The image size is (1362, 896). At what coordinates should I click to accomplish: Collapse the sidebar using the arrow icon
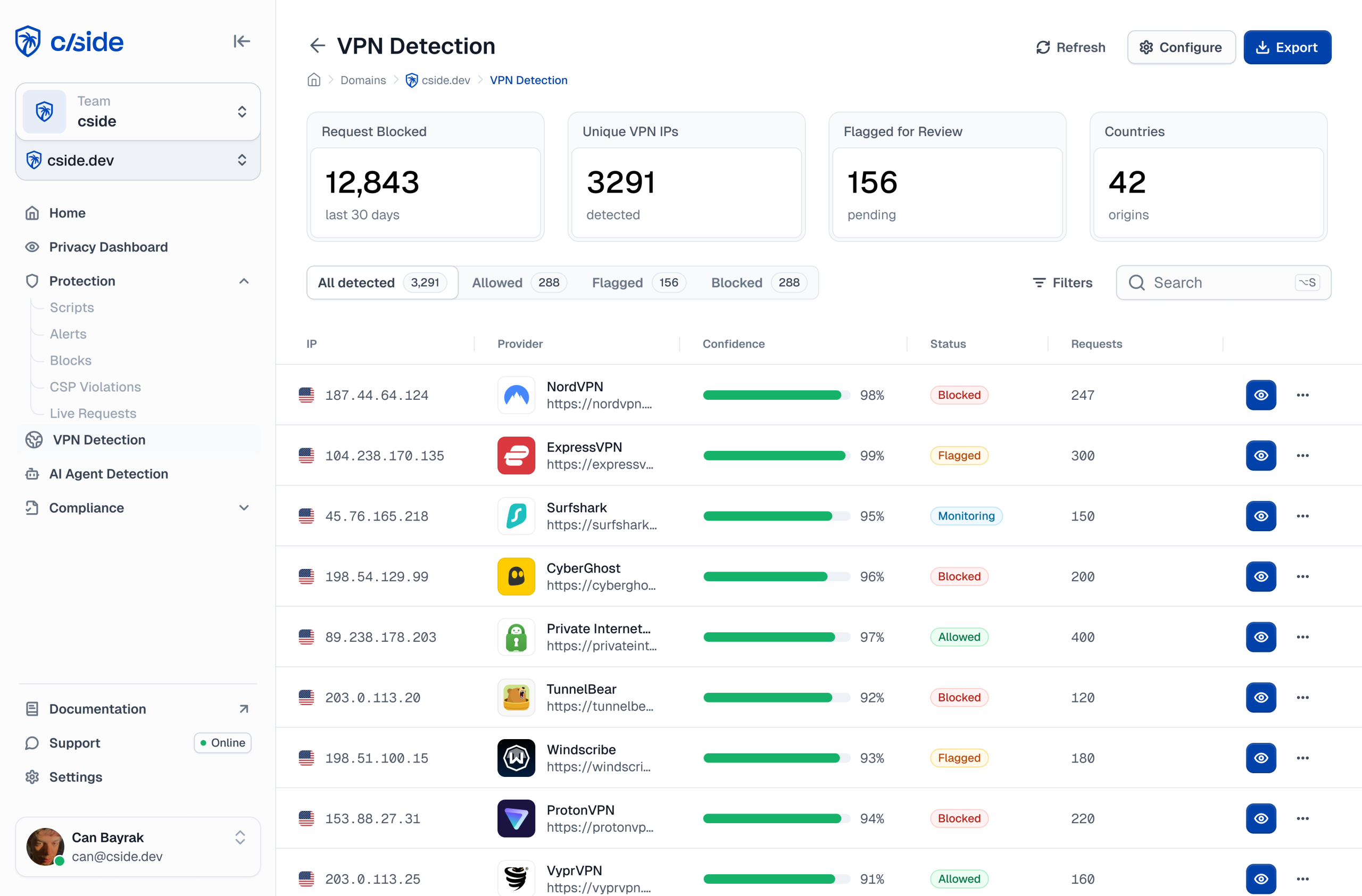(x=241, y=40)
